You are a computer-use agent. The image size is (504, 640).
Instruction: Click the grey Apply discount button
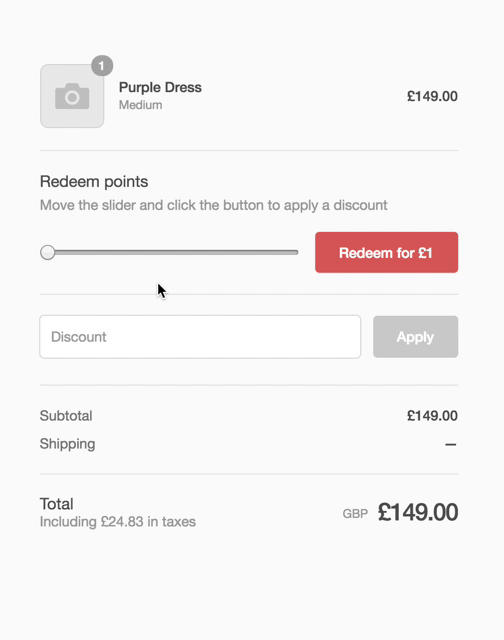[x=415, y=337]
